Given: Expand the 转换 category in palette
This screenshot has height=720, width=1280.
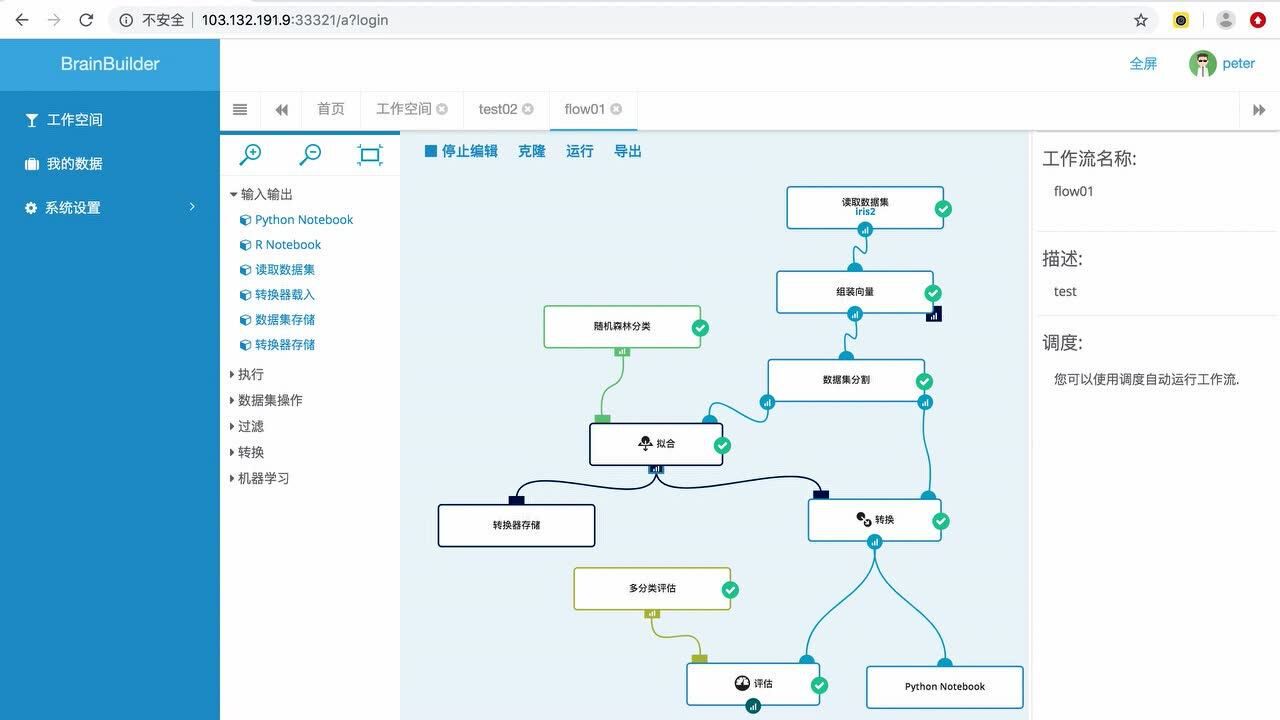Looking at the screenshot, I should [246, 452].
